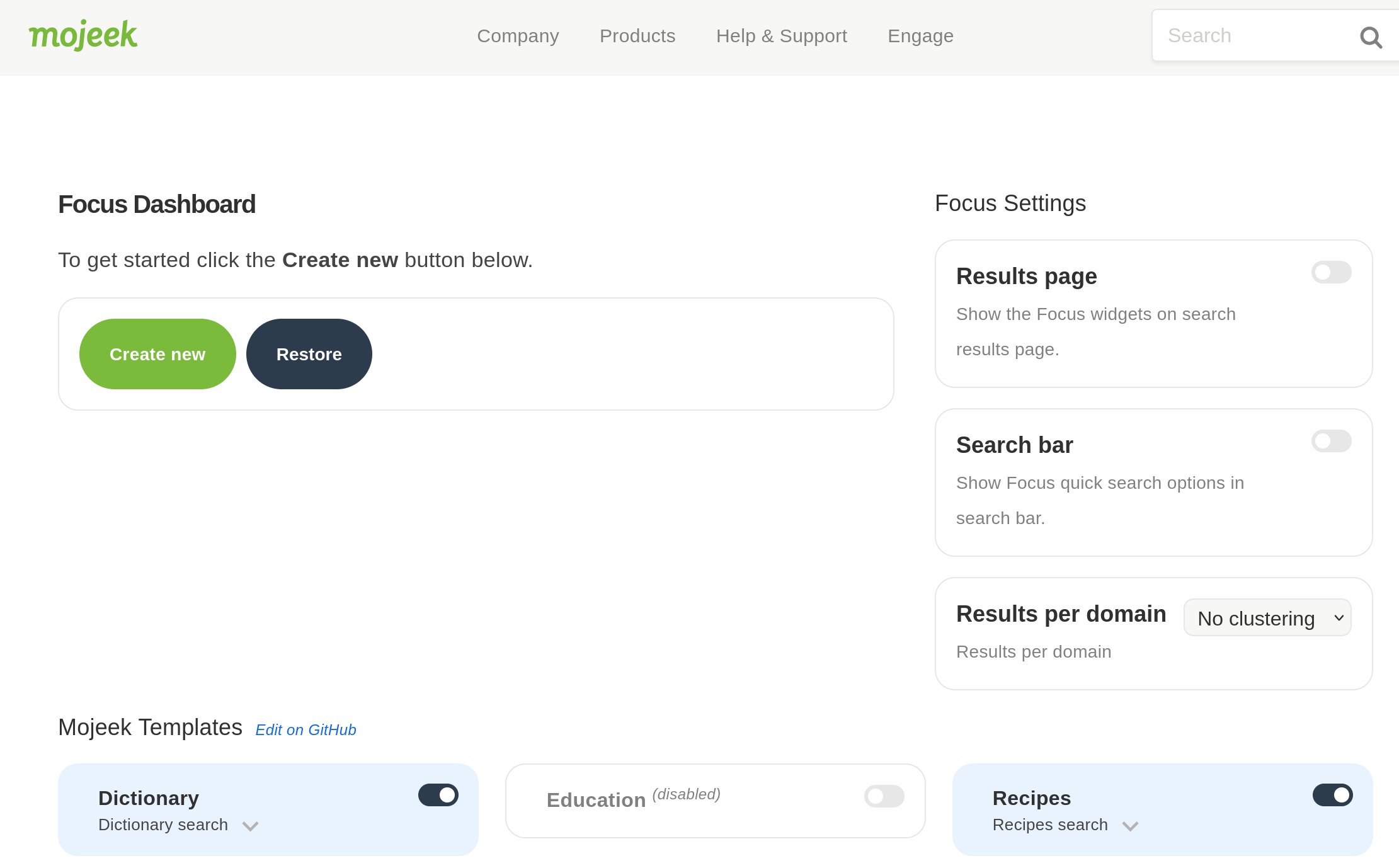The image size is (1399, 868).
Task: Click the Create new button
Action: [x=157, y=354]
